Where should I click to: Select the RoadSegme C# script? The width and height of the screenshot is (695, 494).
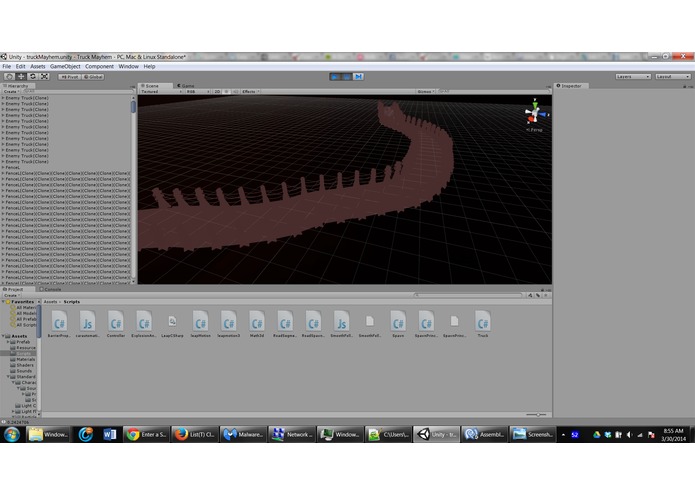click(285, 324)
